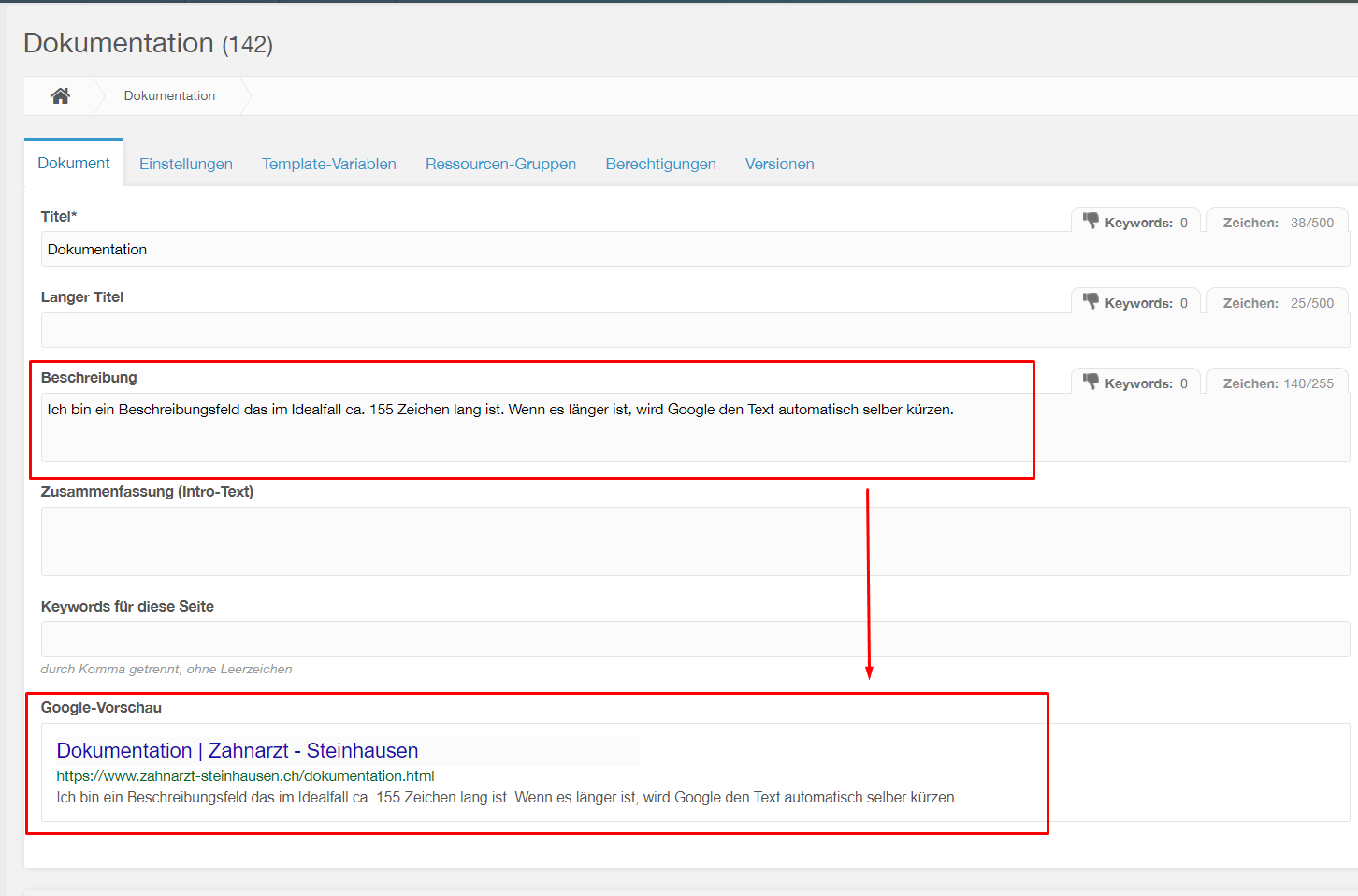
Task: Click the Google-Vorschau heading
Action: click(x=101, y=707)
